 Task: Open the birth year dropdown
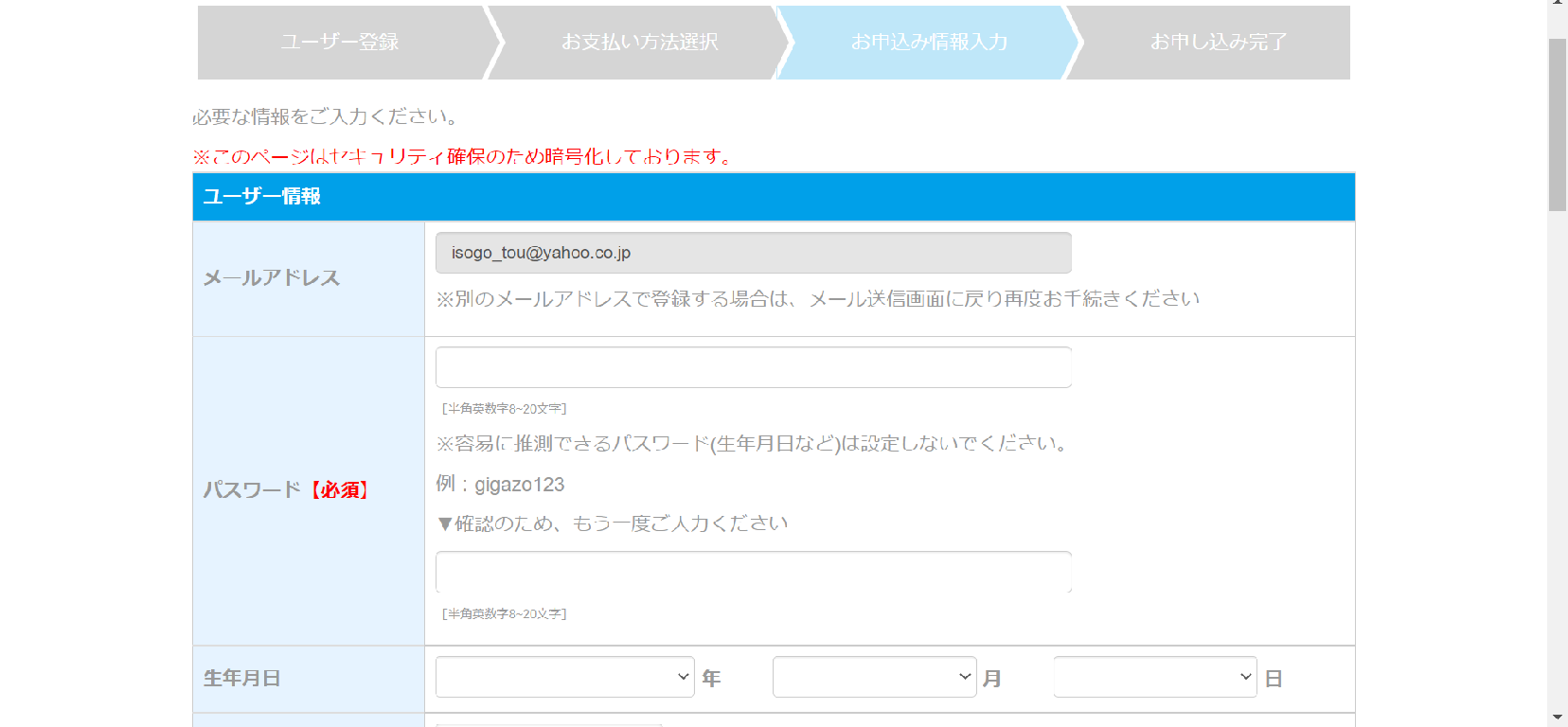coord(564,677)
